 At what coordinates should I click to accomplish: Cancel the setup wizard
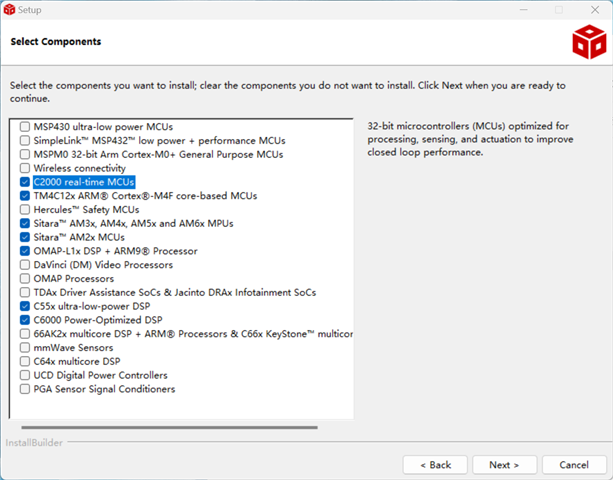tap(573, 465)
